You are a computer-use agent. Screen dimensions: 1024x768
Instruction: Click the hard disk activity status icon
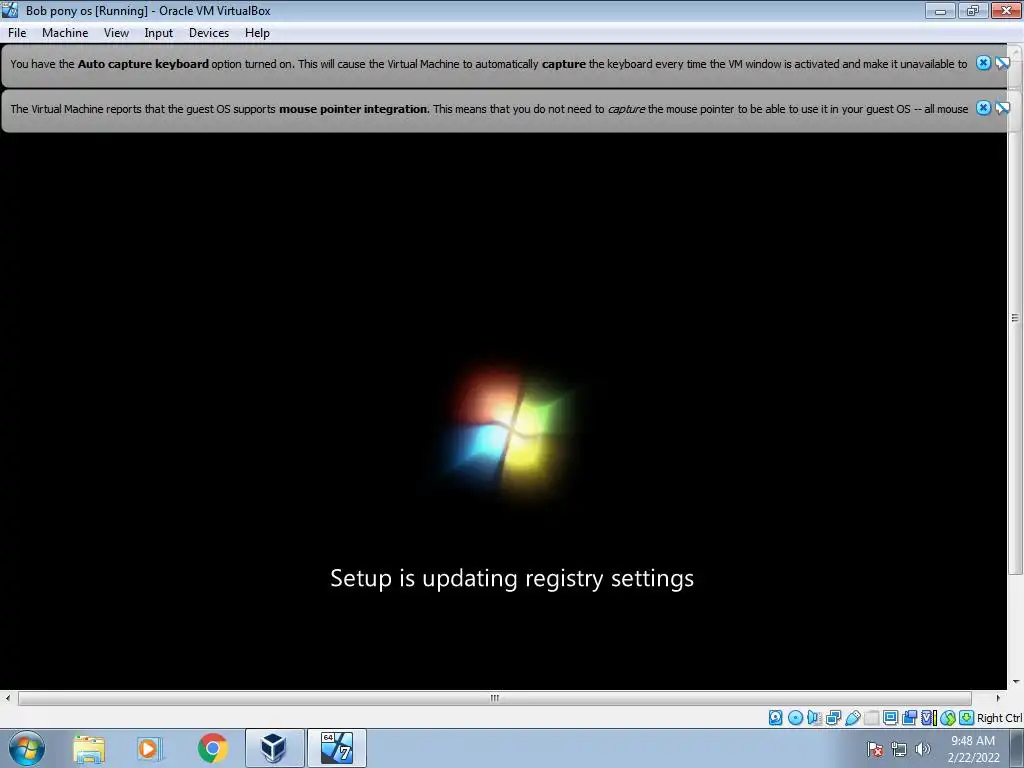(x=775, y=718)
